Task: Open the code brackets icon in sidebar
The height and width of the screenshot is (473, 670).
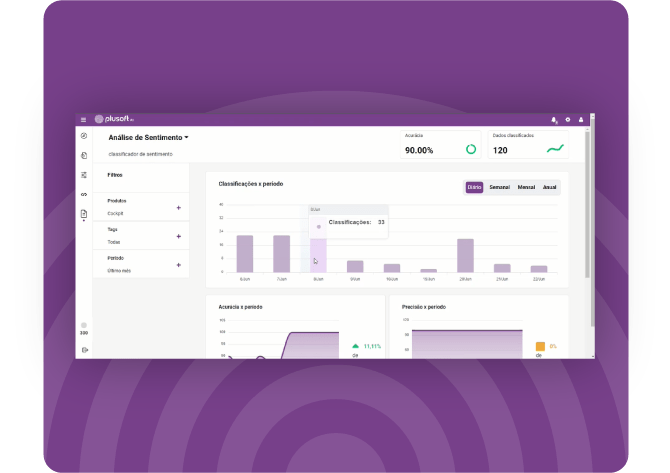Action: 84,194
